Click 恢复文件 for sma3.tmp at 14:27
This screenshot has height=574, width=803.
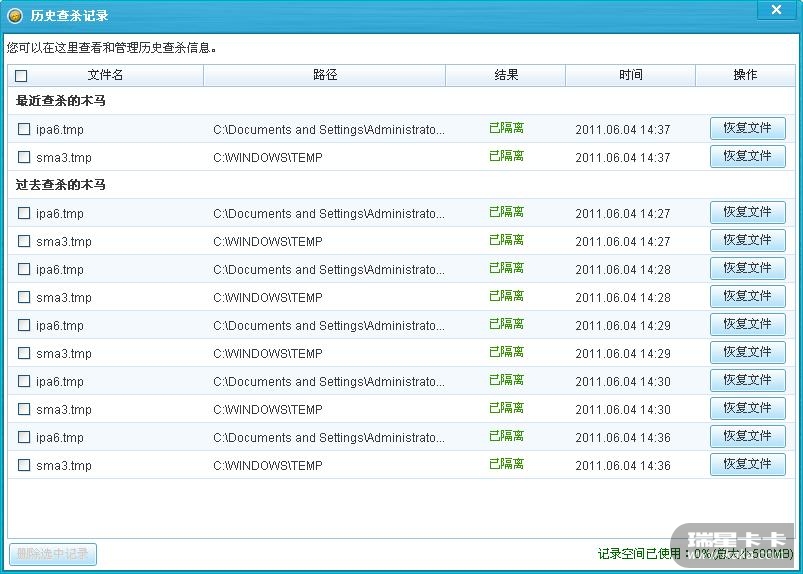coord(748,240)
